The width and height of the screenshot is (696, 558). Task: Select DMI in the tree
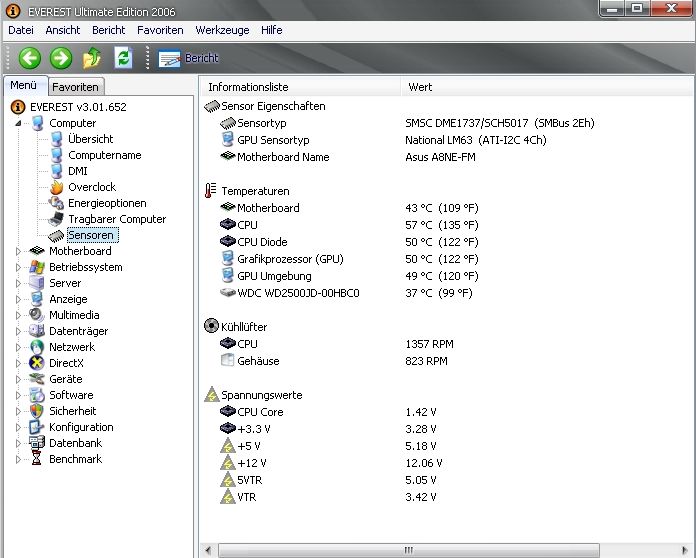pyautogui.click(x=78, y=171)
